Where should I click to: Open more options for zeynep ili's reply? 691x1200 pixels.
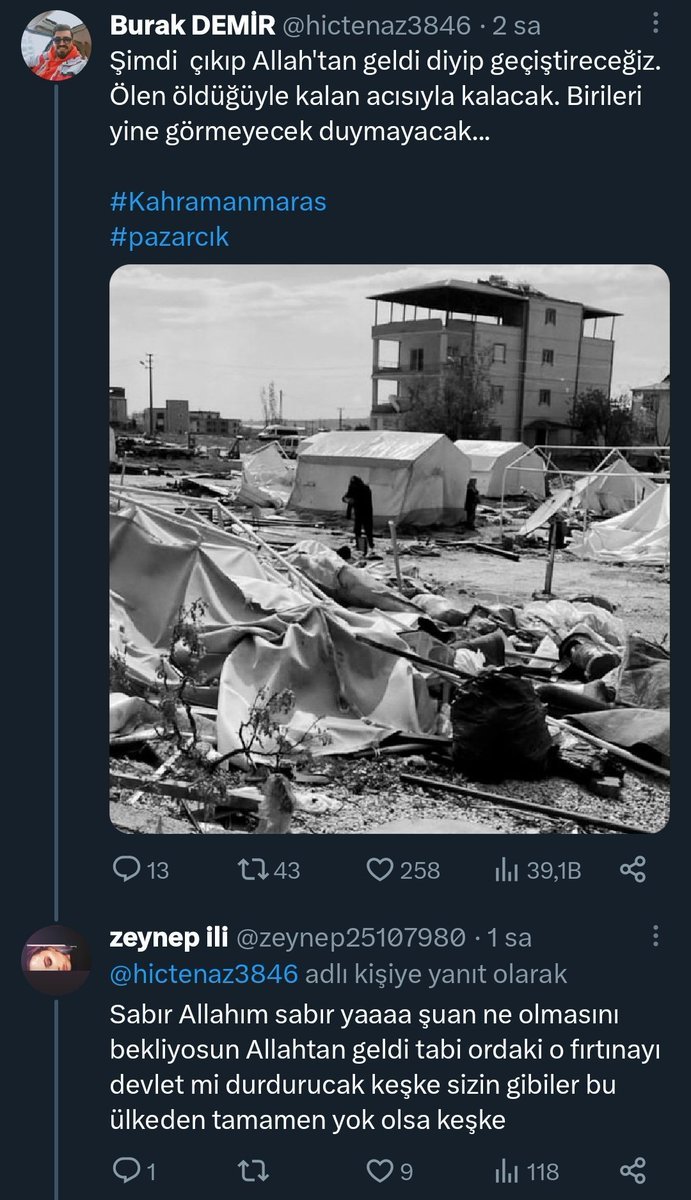tap(655, 937)
